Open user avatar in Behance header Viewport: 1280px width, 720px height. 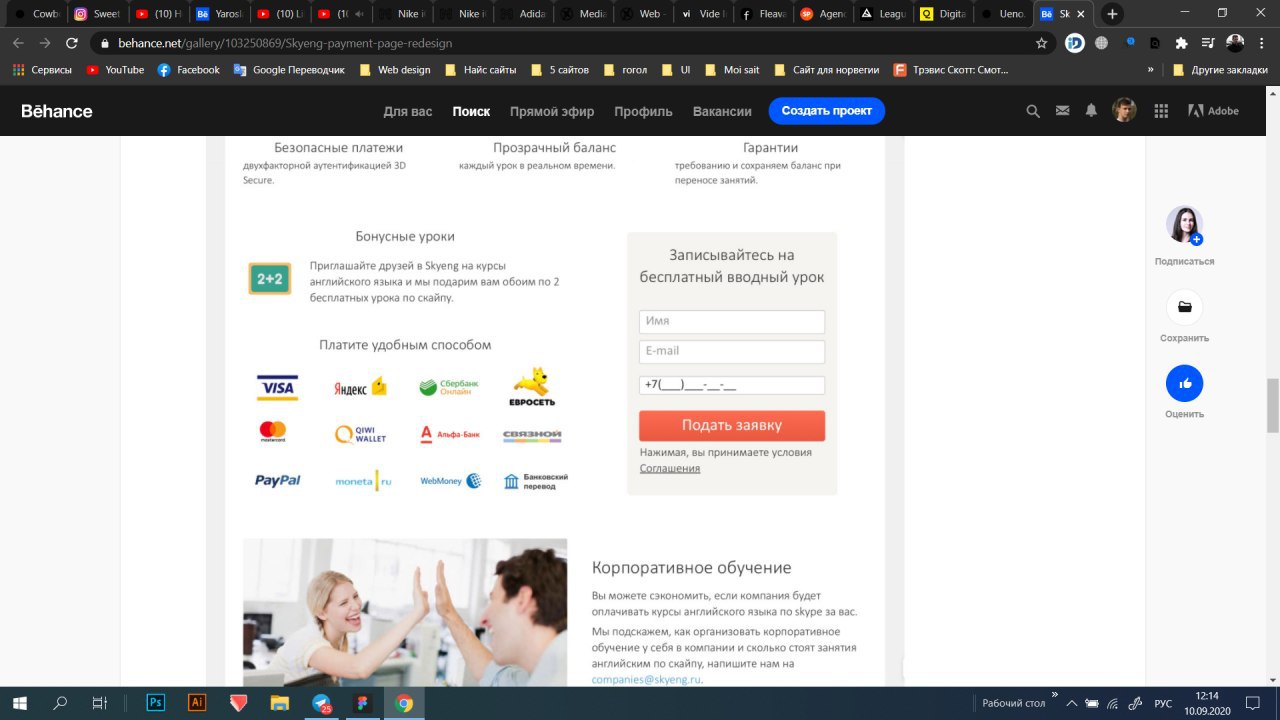(x=1125, y=110)
